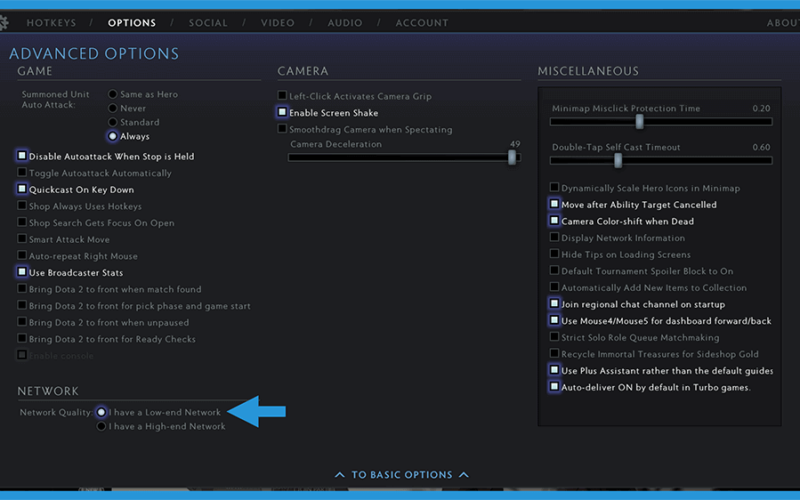Toggle Use Broadcaster Stats
Image resolution: width=800 pixels, height=500 pixels.
22,272
